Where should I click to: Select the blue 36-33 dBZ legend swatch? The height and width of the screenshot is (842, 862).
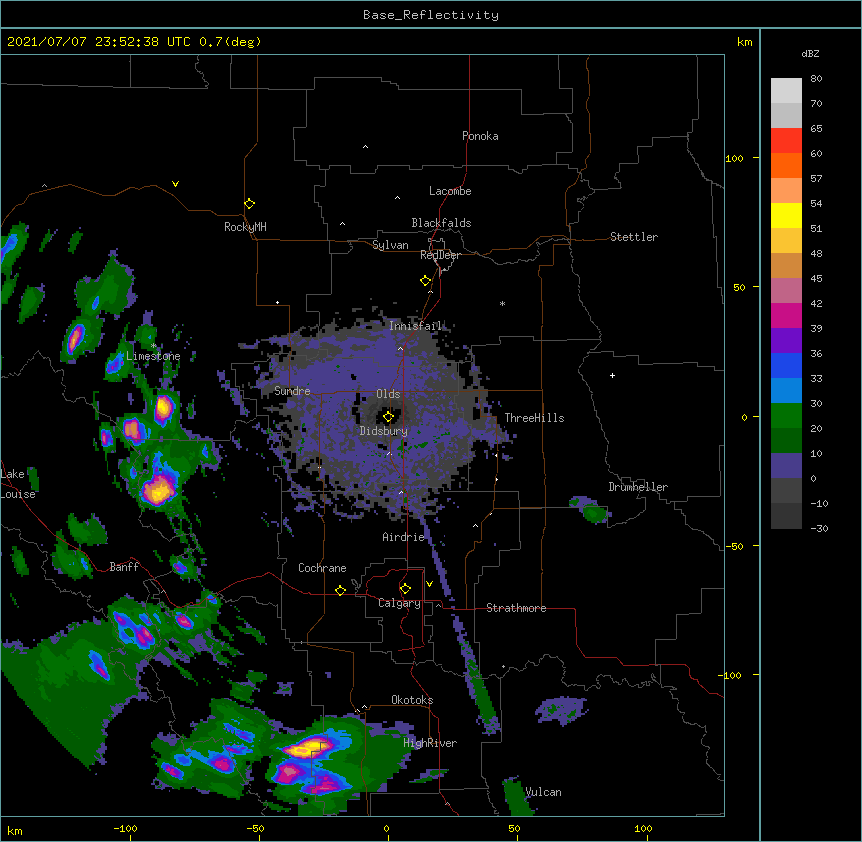tap(786, 365)
